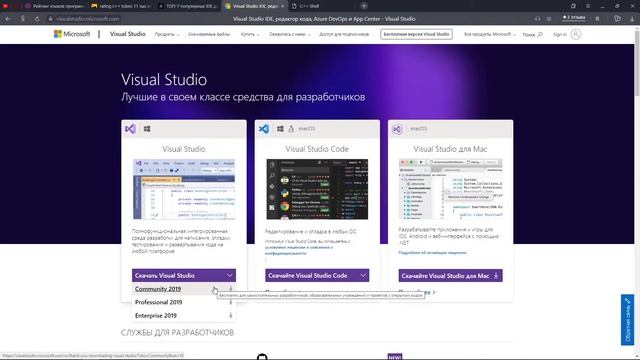
Task: Switch to the rating c++ browser tab
Action: coord(121,6)
